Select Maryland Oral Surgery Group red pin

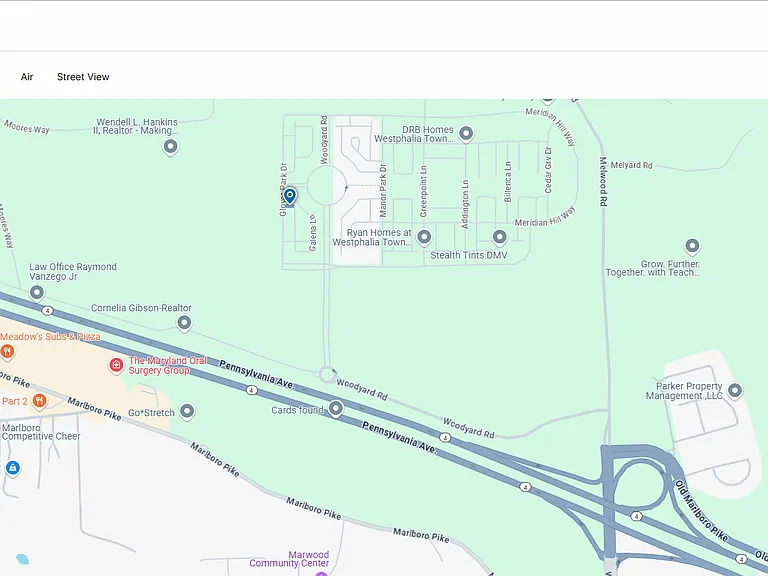pos(116,365)
